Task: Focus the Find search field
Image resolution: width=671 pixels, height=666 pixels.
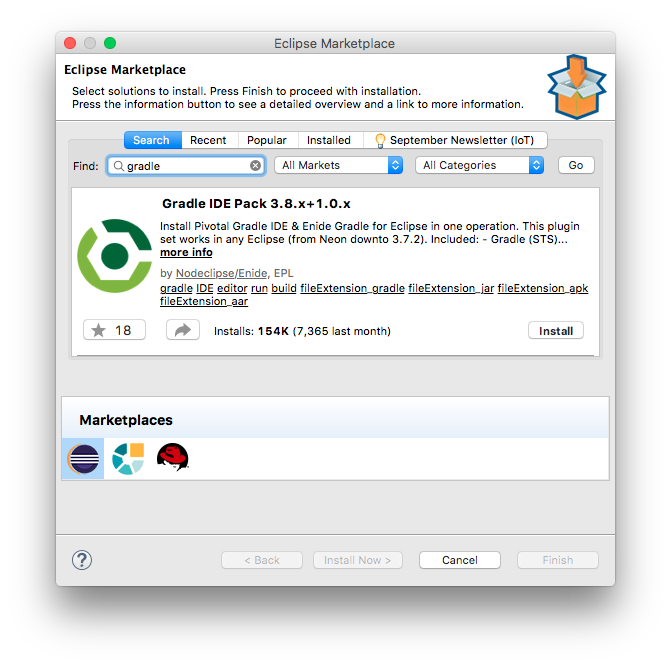Action: coord(186,166)
